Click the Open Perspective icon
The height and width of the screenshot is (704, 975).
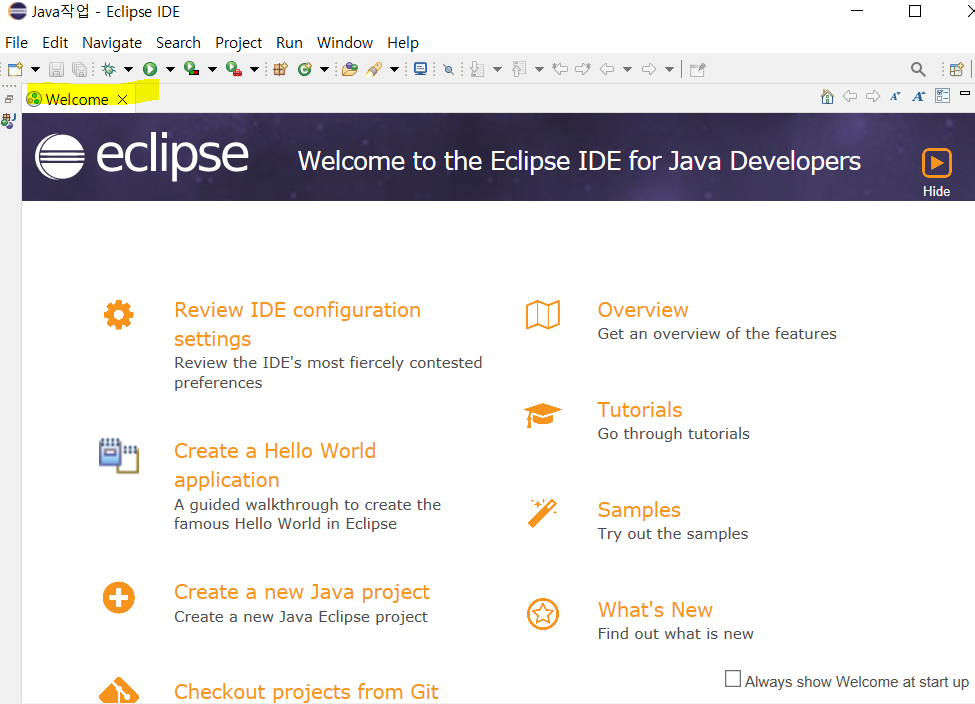coord(957,69)
